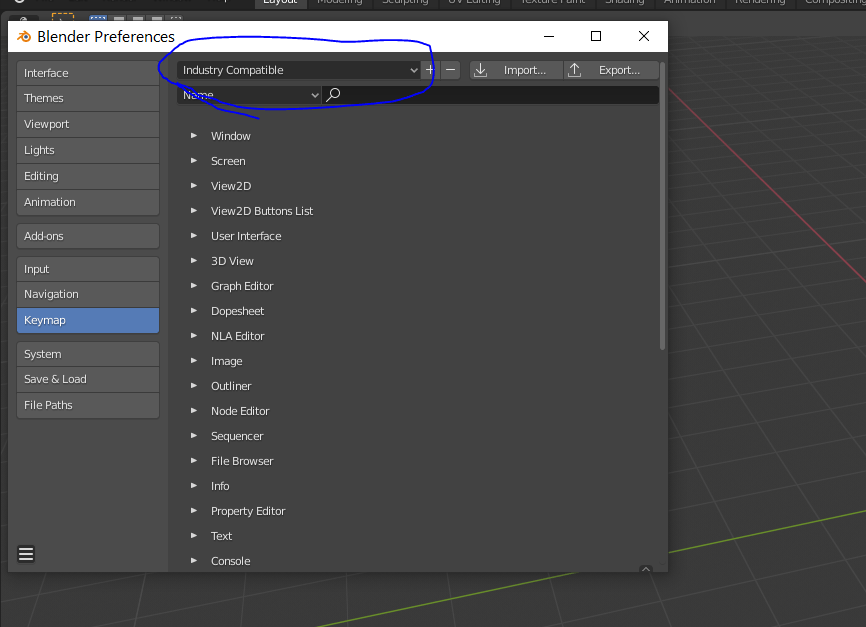Viewport: 866px width, 627px height.
Task: Expand the Graph Editor keymap tree
Action: pyautogui.click(x=193, y=285)
